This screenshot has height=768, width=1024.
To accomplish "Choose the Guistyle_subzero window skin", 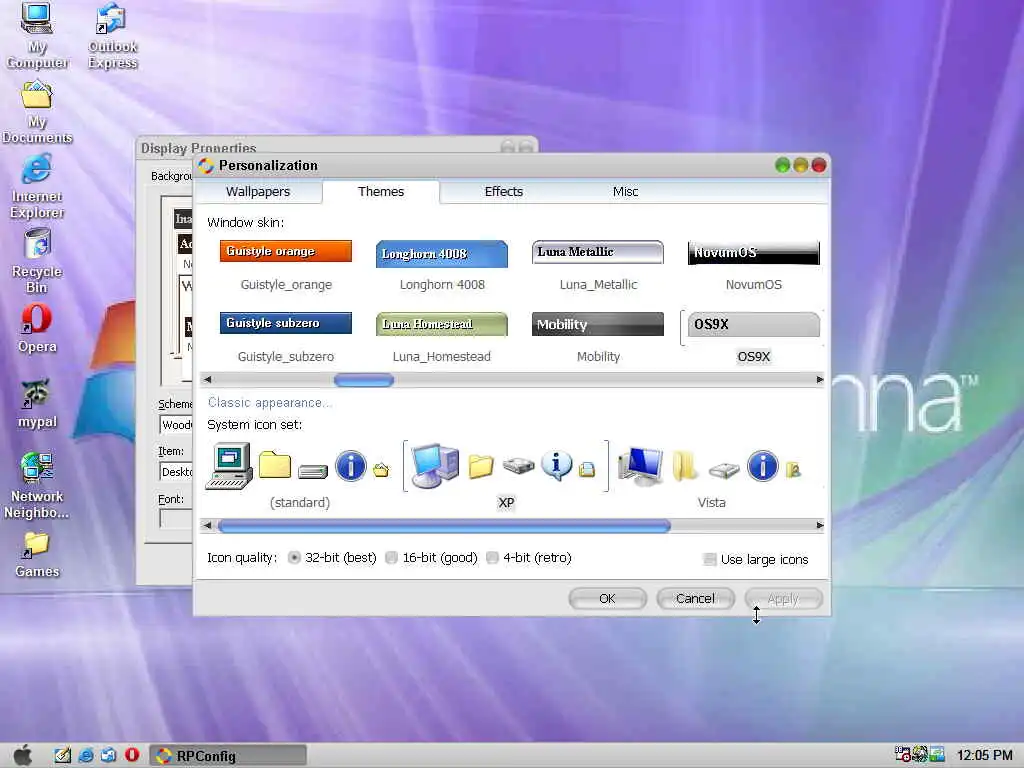I will point(286,338).
